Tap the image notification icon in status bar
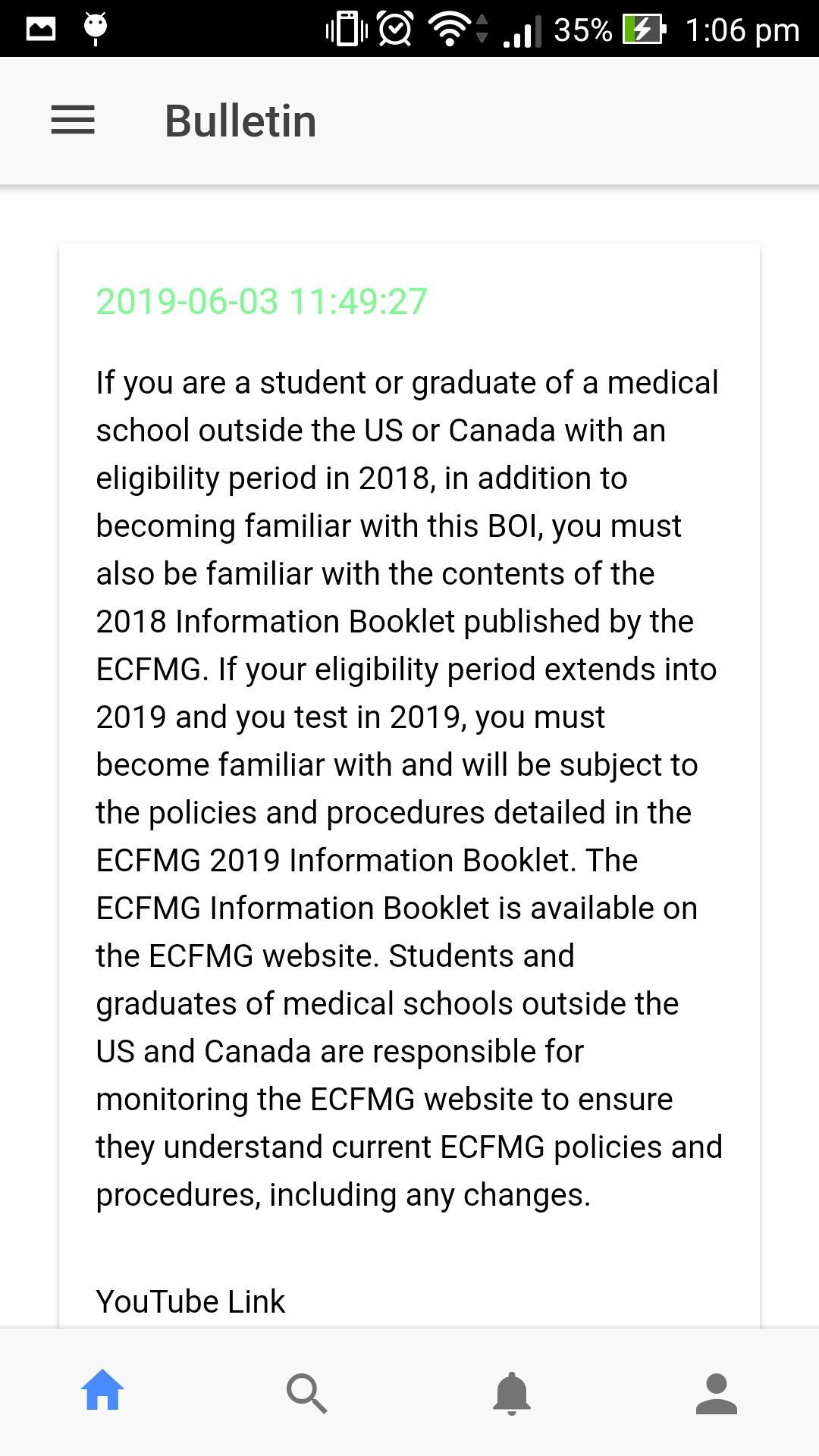Screen dimensions: 819x1456 (x=41, y=29)
